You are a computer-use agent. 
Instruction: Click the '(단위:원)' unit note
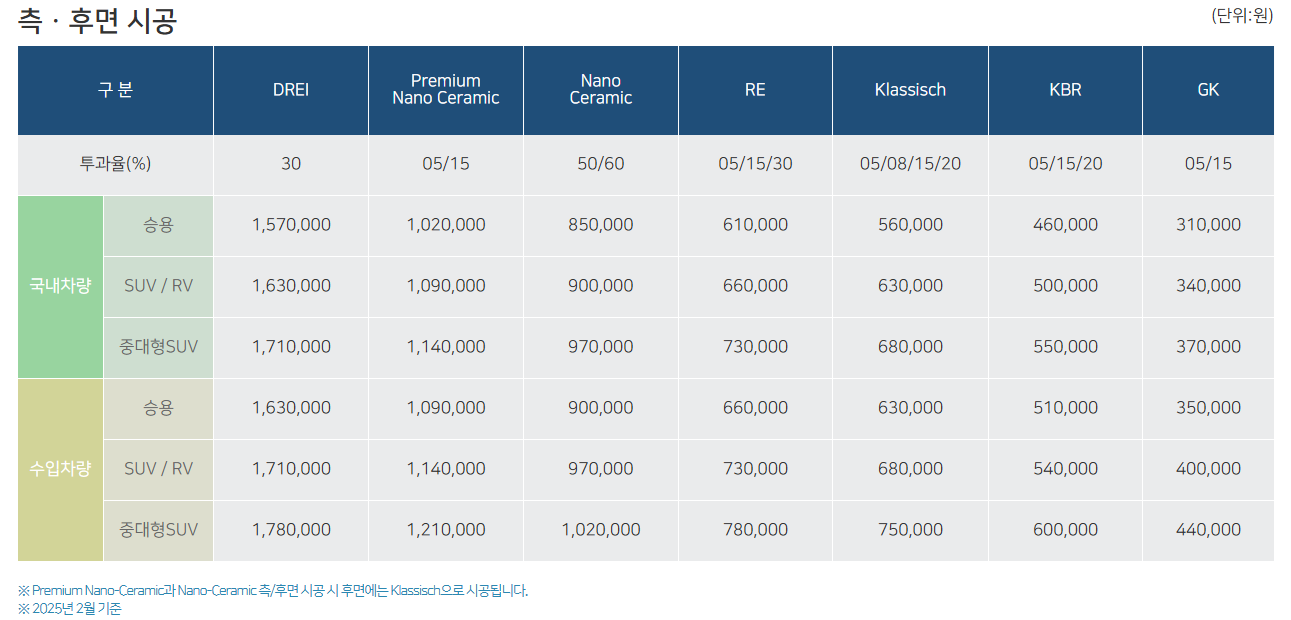(x=1242, y=15)
